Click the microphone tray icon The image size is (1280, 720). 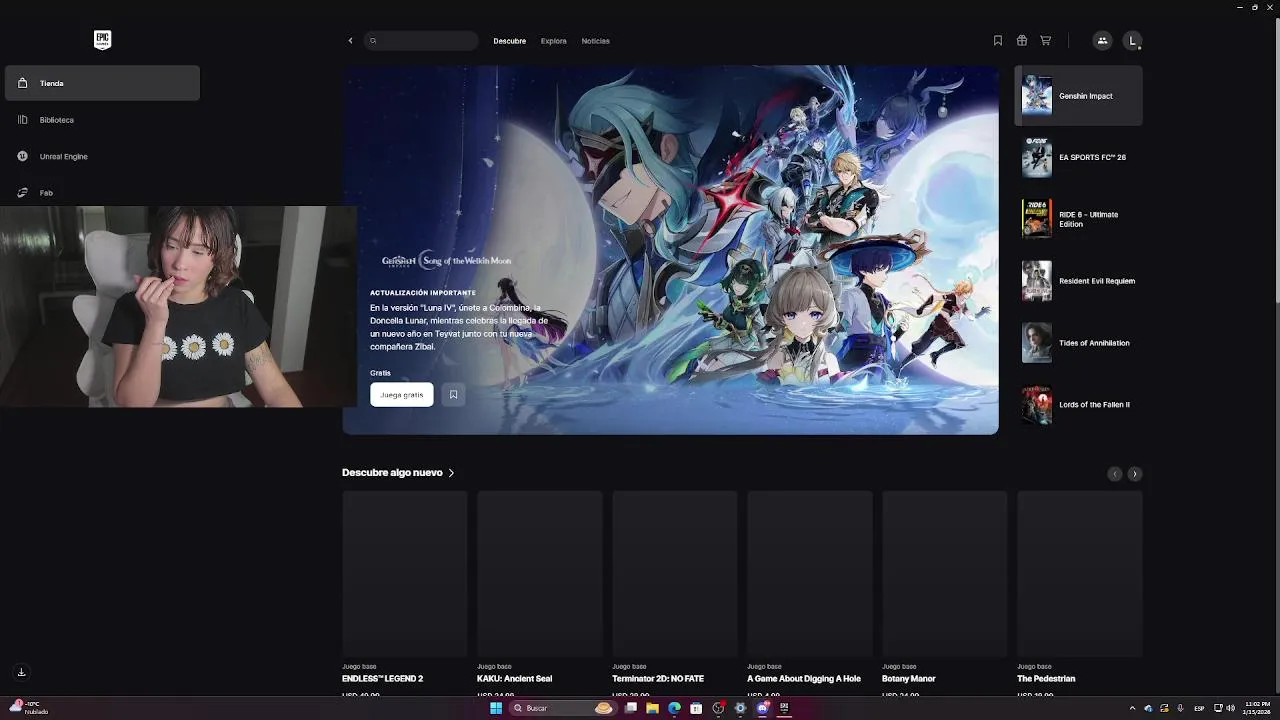tap(1180, 708)
